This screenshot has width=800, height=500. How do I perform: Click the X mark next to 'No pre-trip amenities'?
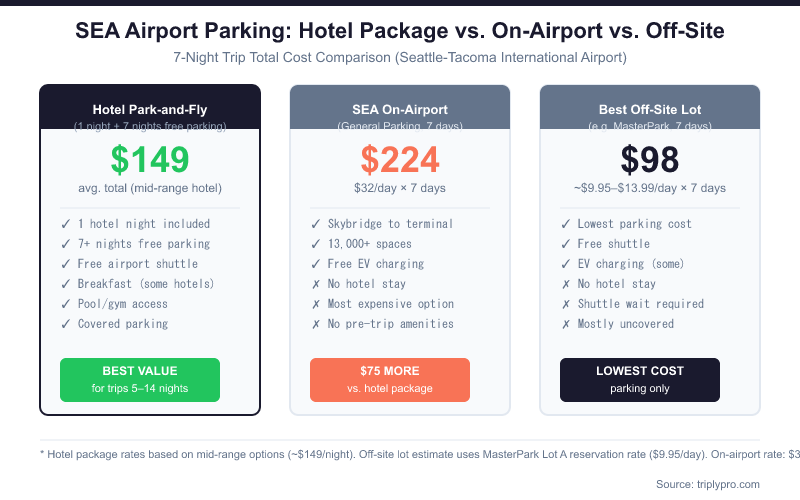(316, 324)
